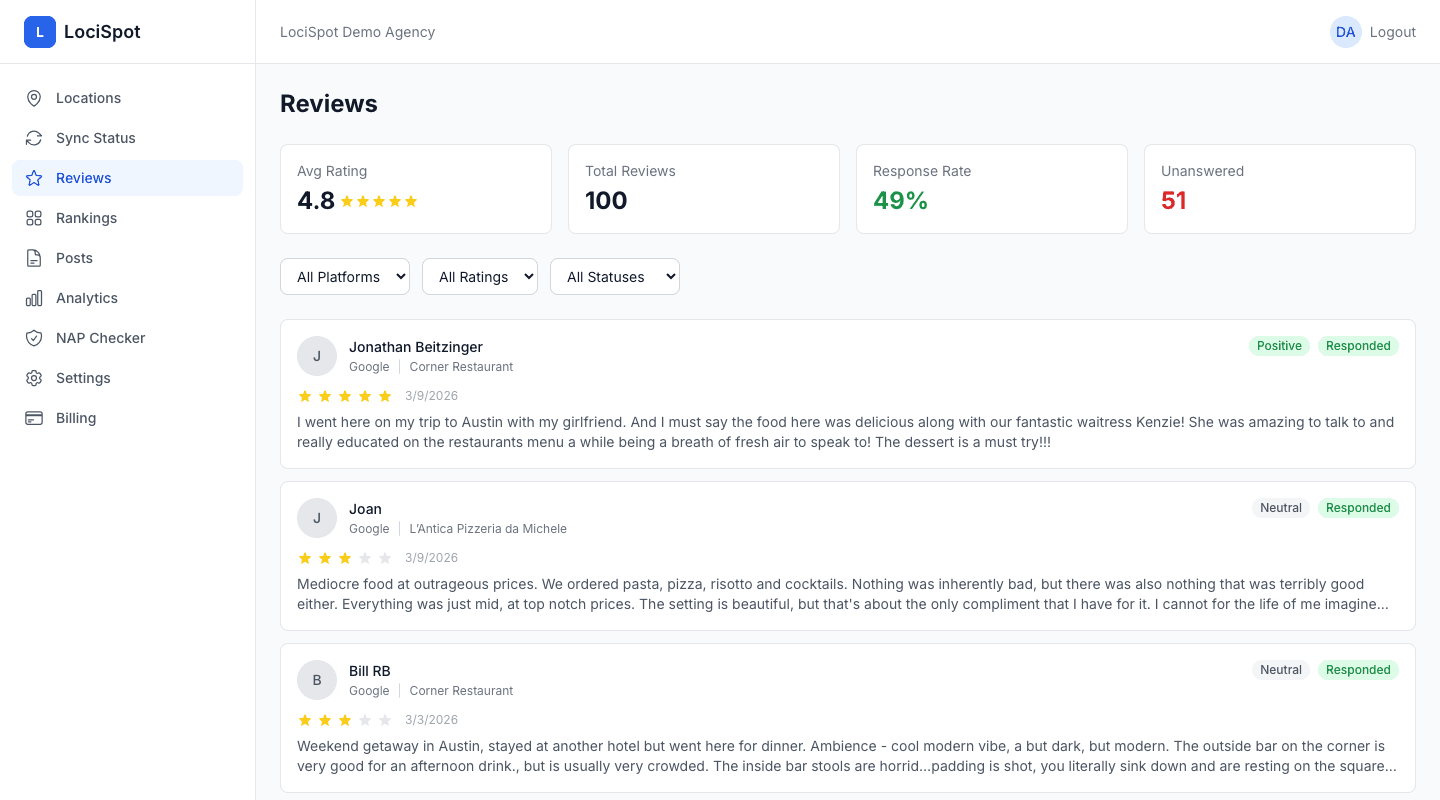Screen dimensions: 1440x800
Task: Open the All Platforms dropdown
Action: pyautogui.click(x=344, y=276)
